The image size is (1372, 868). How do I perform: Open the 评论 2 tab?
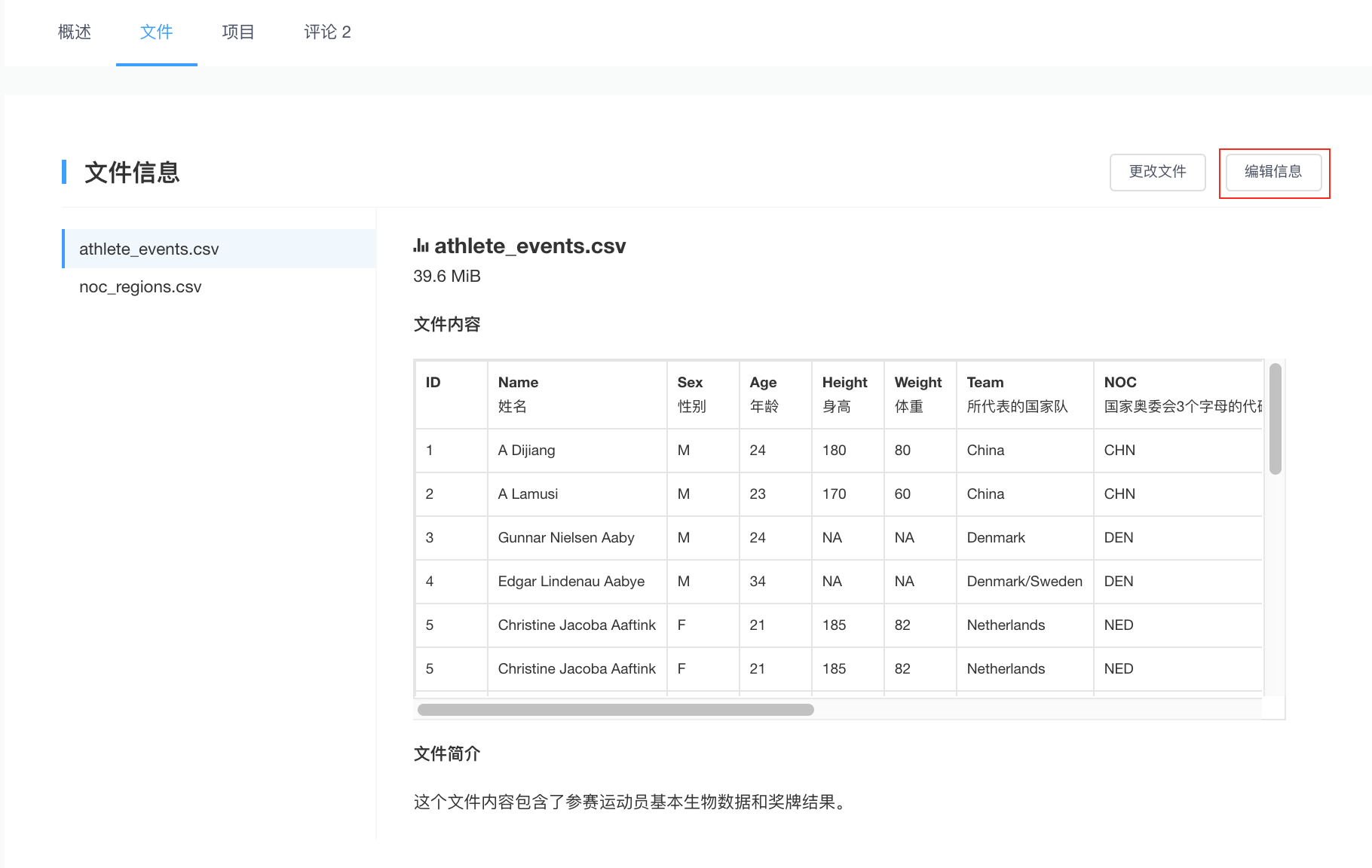tap(327, 32)
